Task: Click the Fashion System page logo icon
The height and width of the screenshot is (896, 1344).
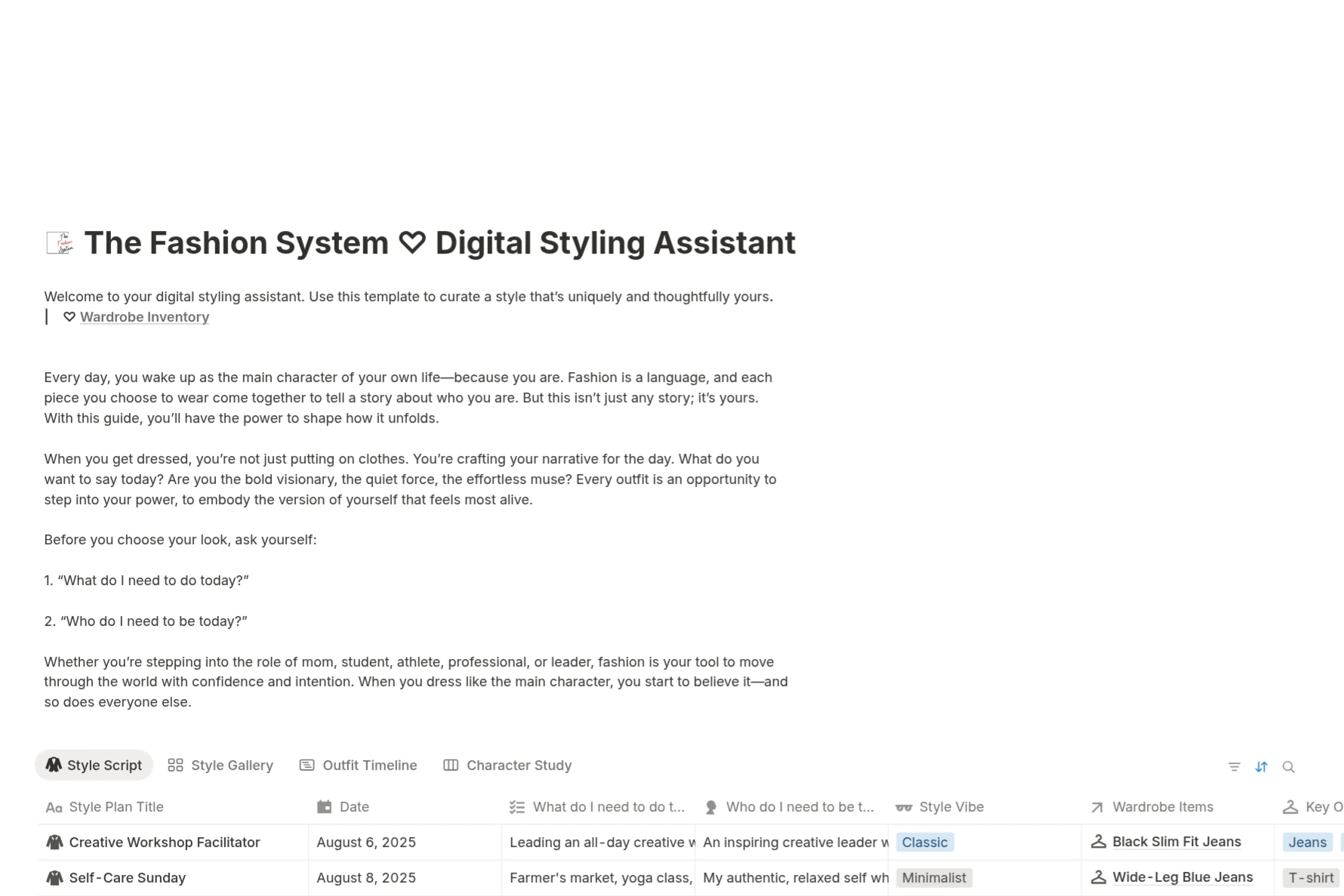Action: (x=60, y=243)
